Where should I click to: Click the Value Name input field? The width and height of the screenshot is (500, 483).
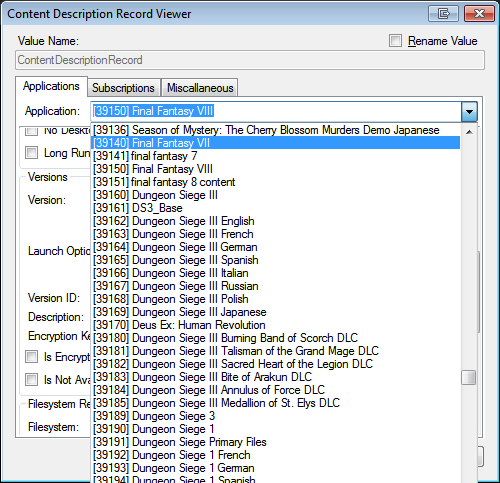250,60
